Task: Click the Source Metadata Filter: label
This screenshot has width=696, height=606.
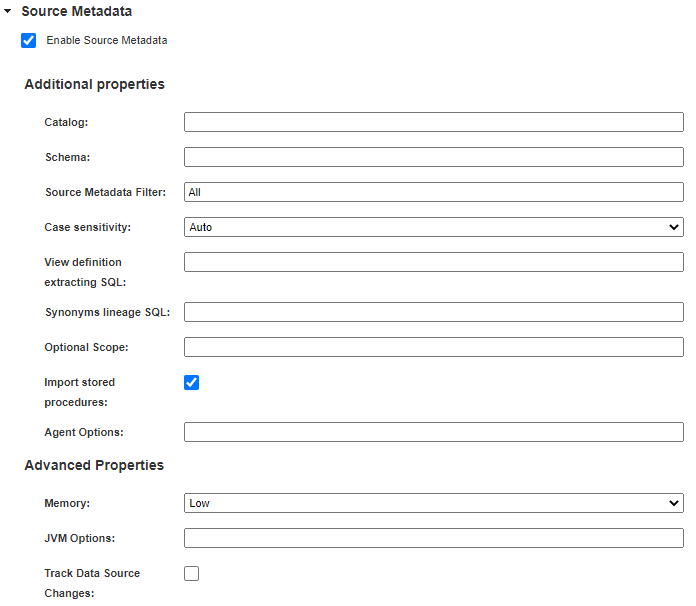Action: click(106, 192)
